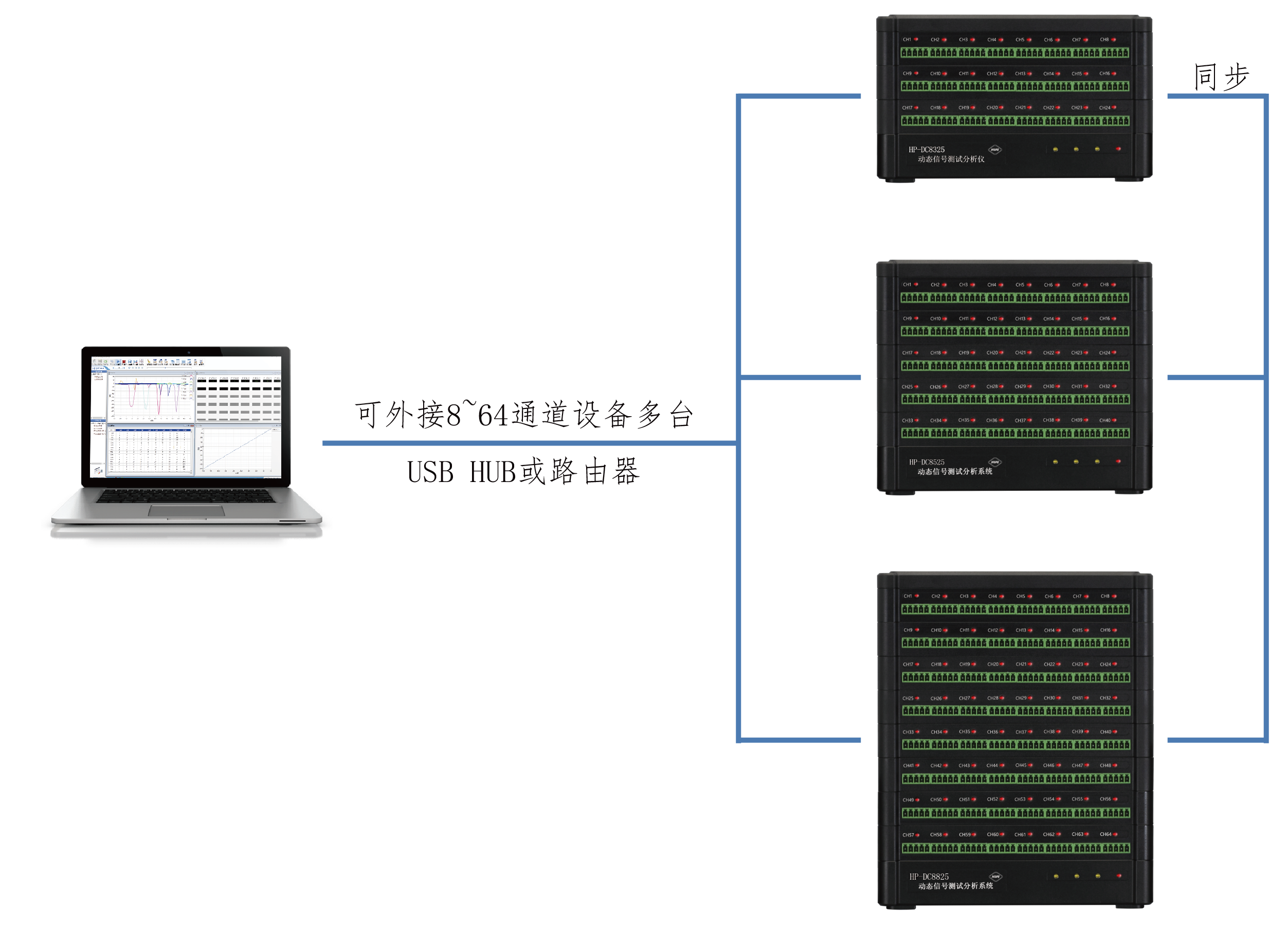This screenshot has width=1288, height=927.
Task: Click the 可外接8~64通道设备多台 text
Action: pos(523,415)
